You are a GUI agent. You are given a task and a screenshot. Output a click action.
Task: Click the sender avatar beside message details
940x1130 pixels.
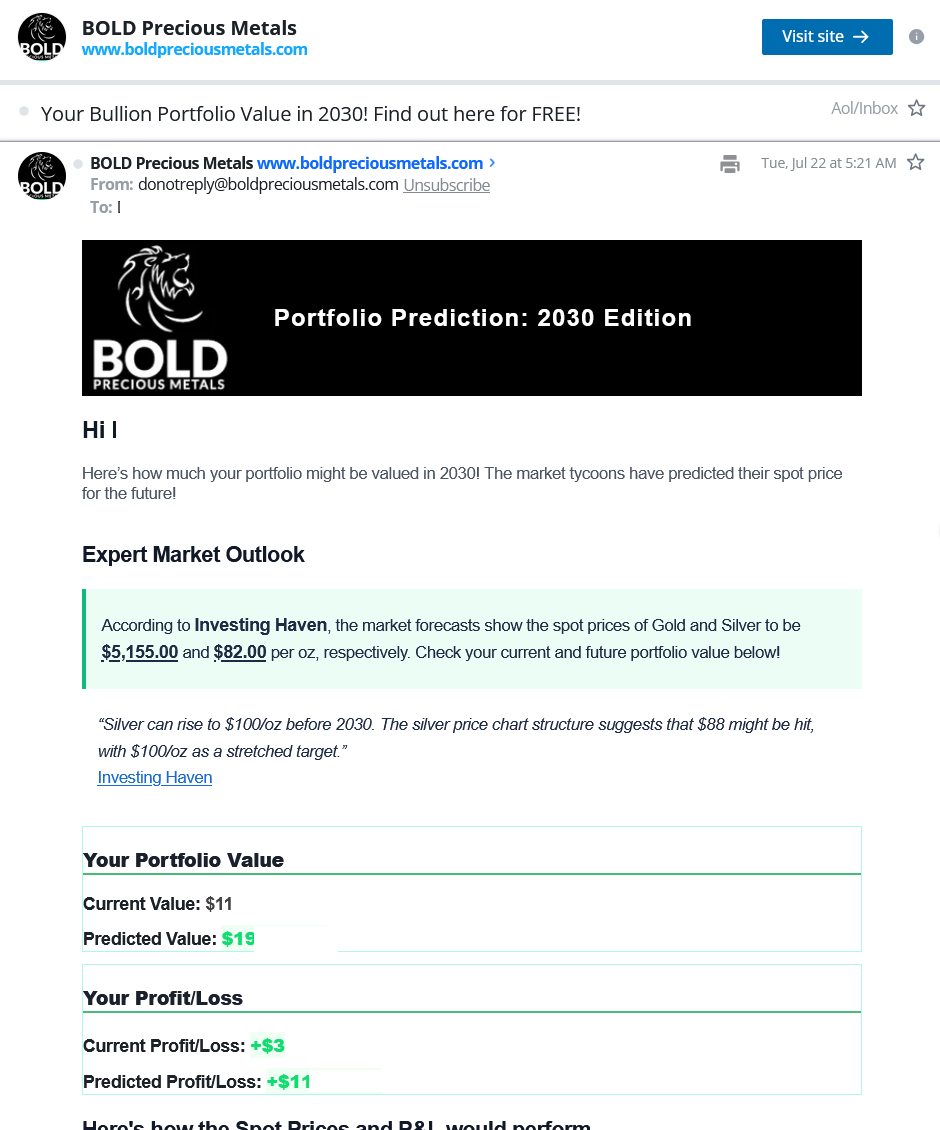42,176
